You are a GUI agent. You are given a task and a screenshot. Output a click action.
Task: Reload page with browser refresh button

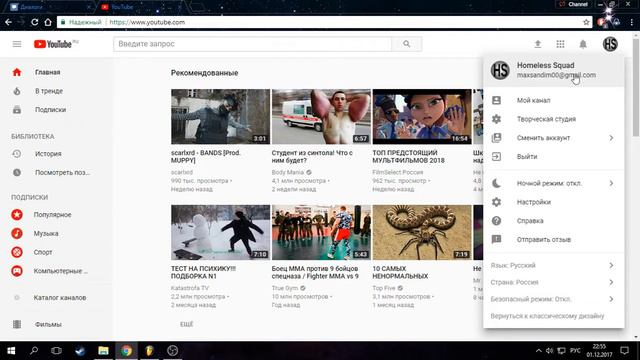34,22
